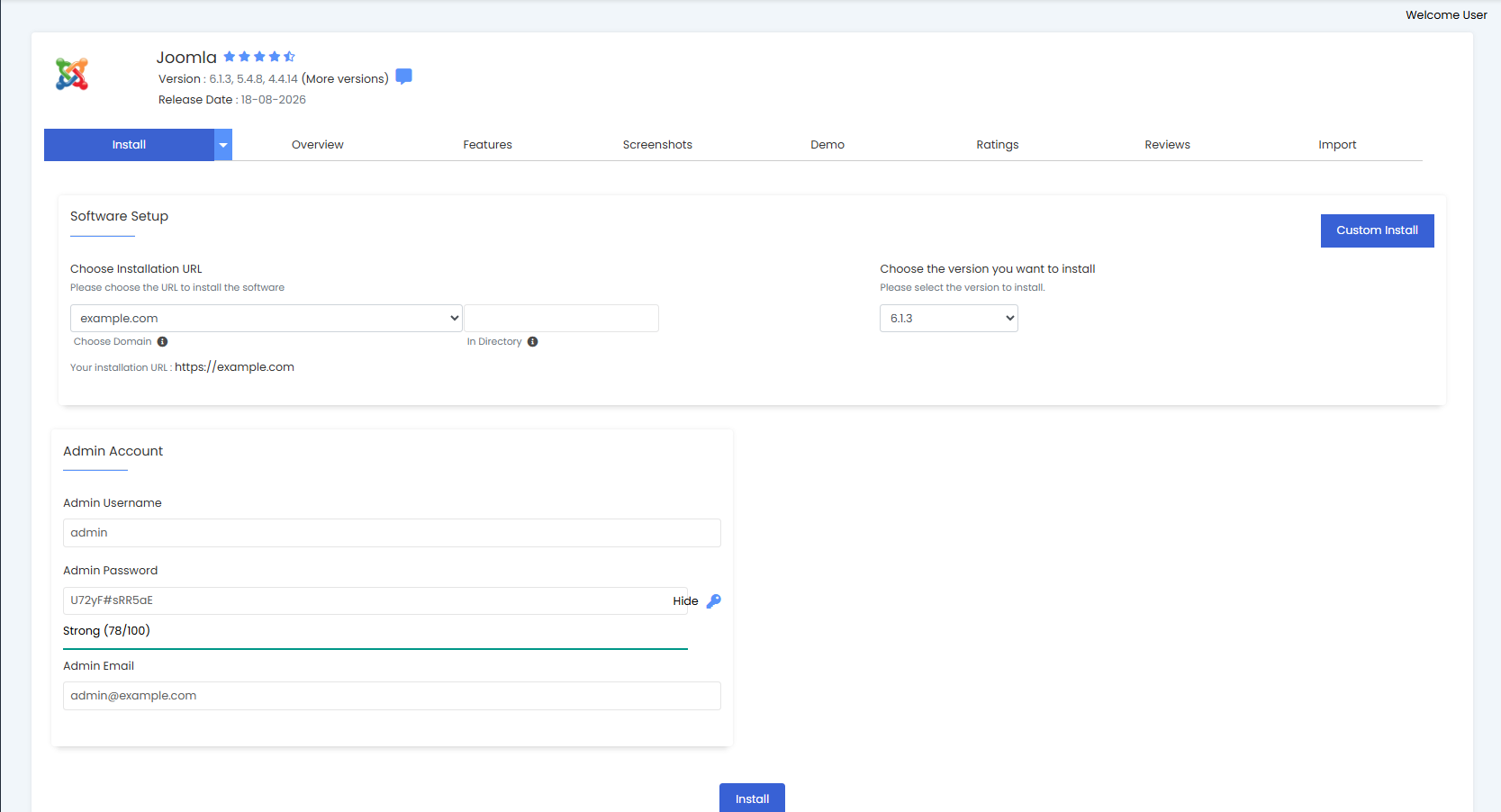Viewport: 1501px width, 812px height.
Task: Hide the admin password
Action: tap(685, 601)
